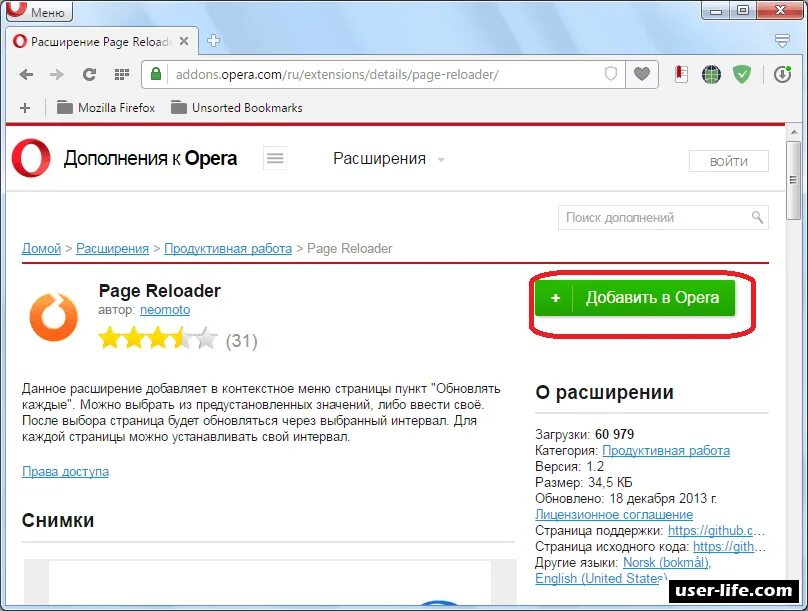The height and width of the screenshot is (611, 808).
Task: Close the Page Reloader tab
Action: point(184,41)
